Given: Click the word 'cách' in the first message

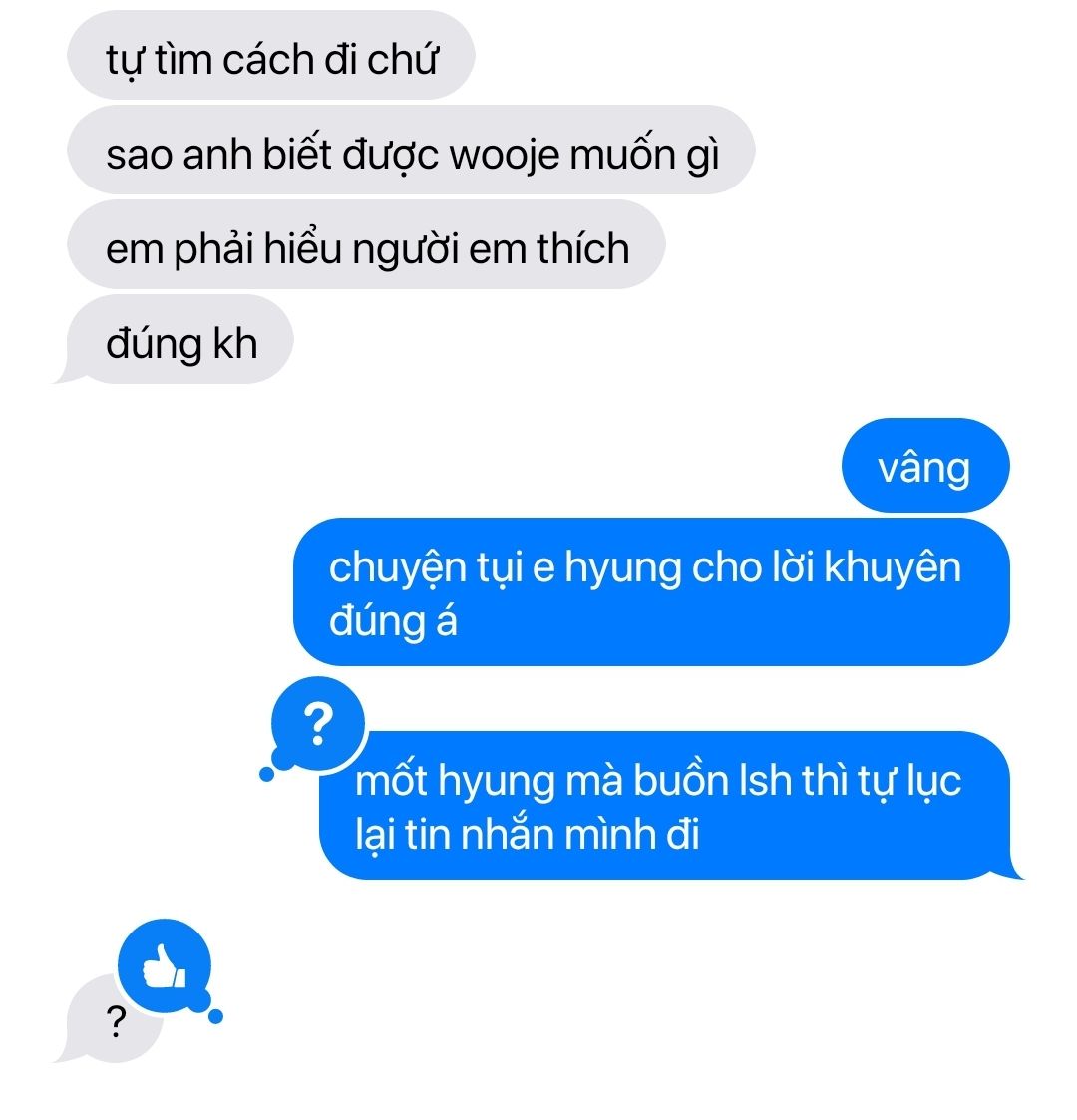Looking at the screenshot, I should (x=268, y=59).
